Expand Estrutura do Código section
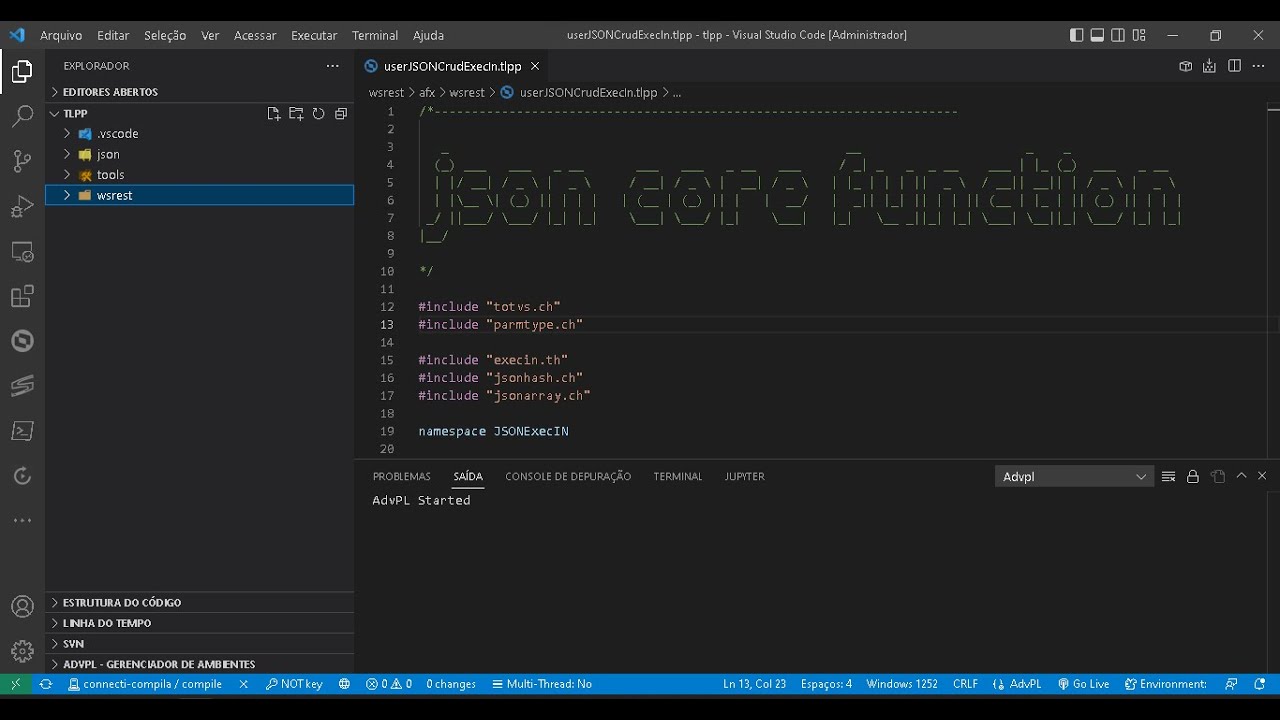1280x720 pixels. point(199,603)
